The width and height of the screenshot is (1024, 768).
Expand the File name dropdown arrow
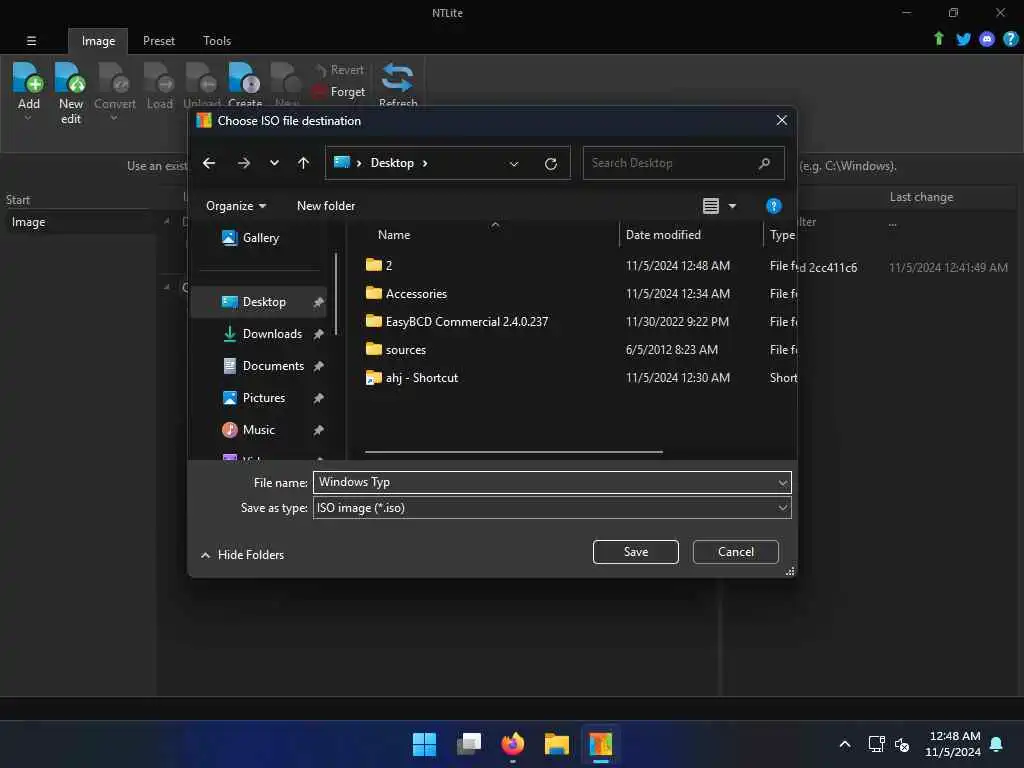782,483
